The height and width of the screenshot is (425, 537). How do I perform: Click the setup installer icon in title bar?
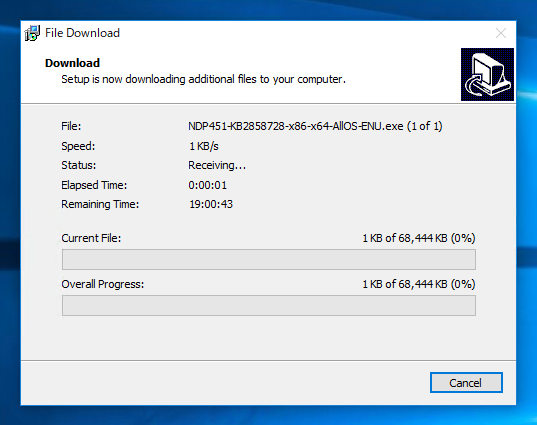pos(33,33)
